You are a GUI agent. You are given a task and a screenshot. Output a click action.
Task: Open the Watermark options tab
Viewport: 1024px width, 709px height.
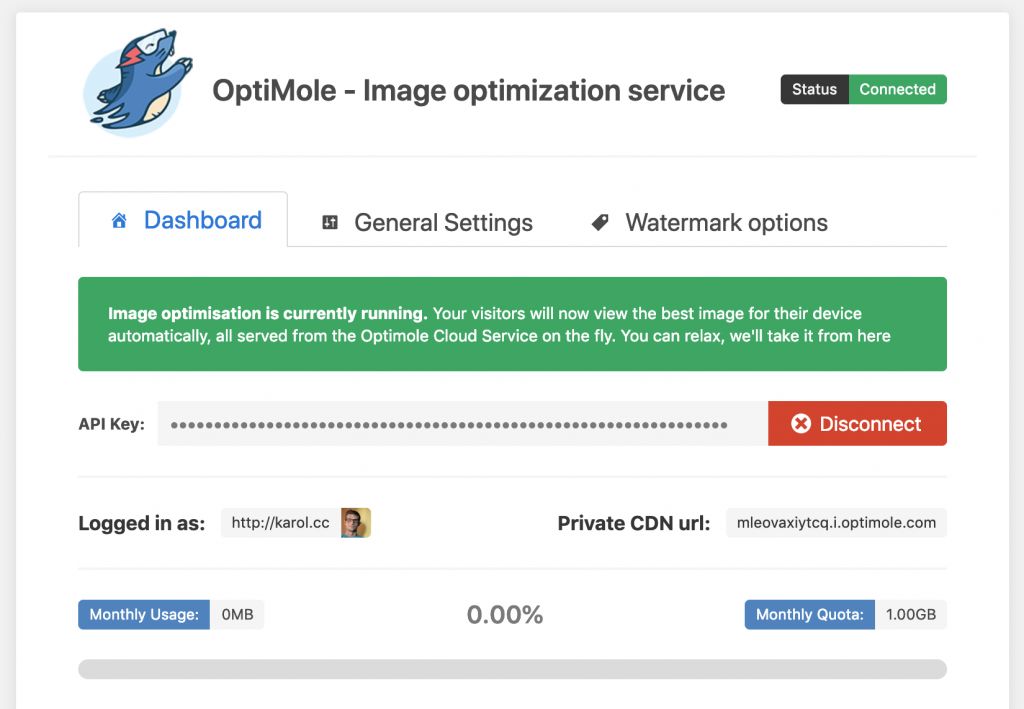[726, 223]
